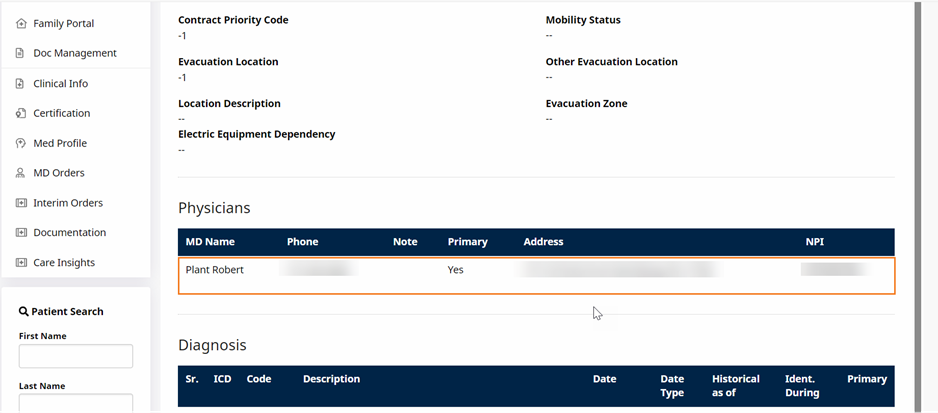Click the Last Name search field
This screenshot has height=413, width=938.
pos(76,403)
